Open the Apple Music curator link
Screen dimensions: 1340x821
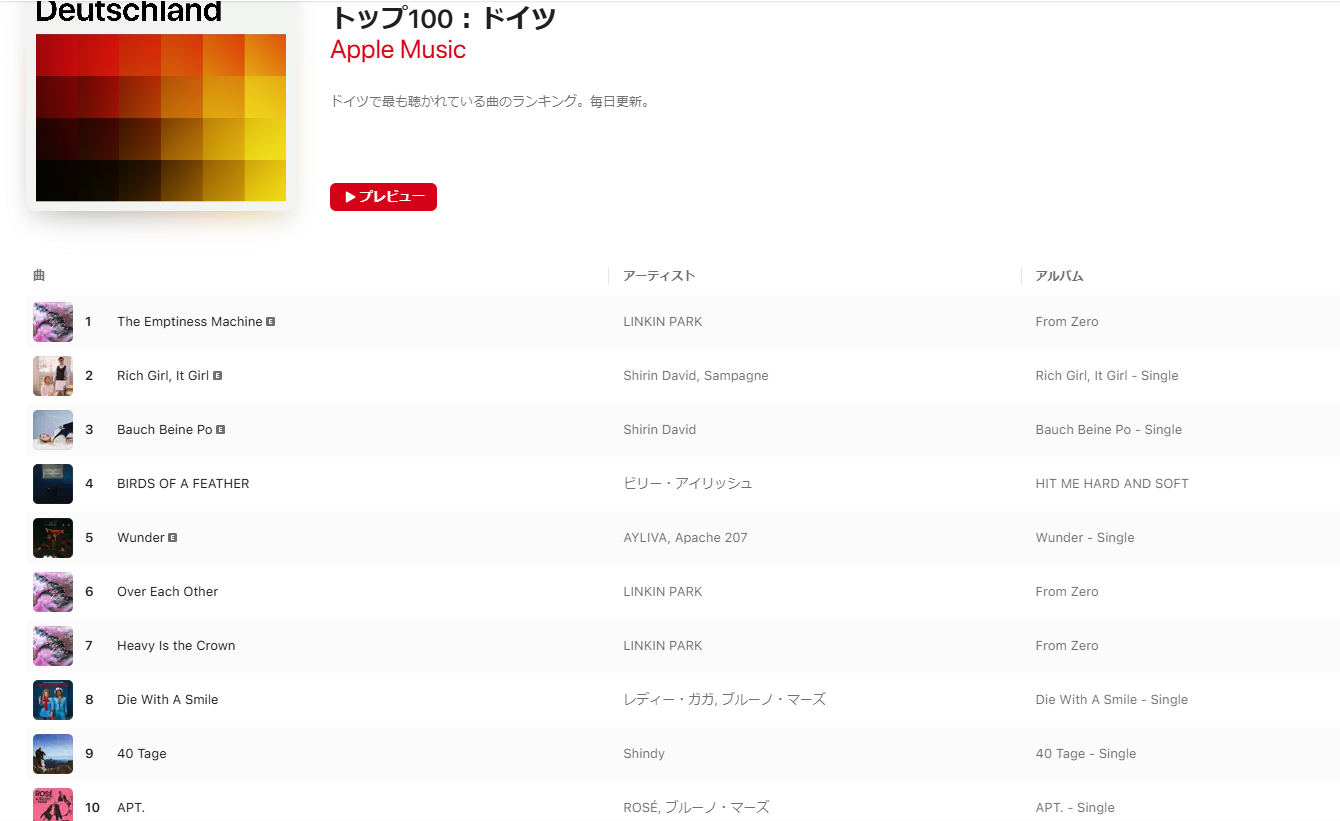(398, 50)
